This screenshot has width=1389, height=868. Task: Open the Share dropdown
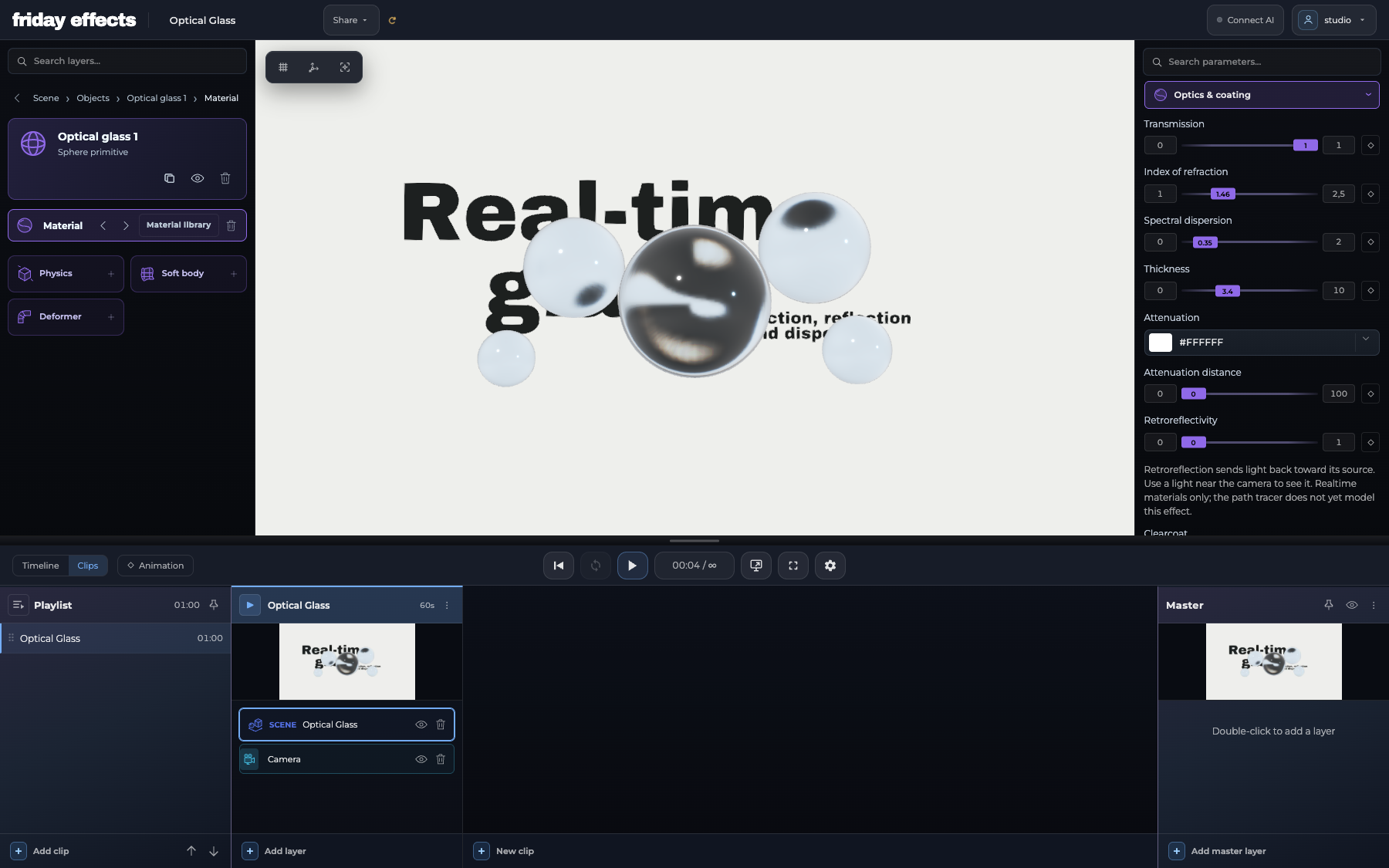(x=351, y=20)
